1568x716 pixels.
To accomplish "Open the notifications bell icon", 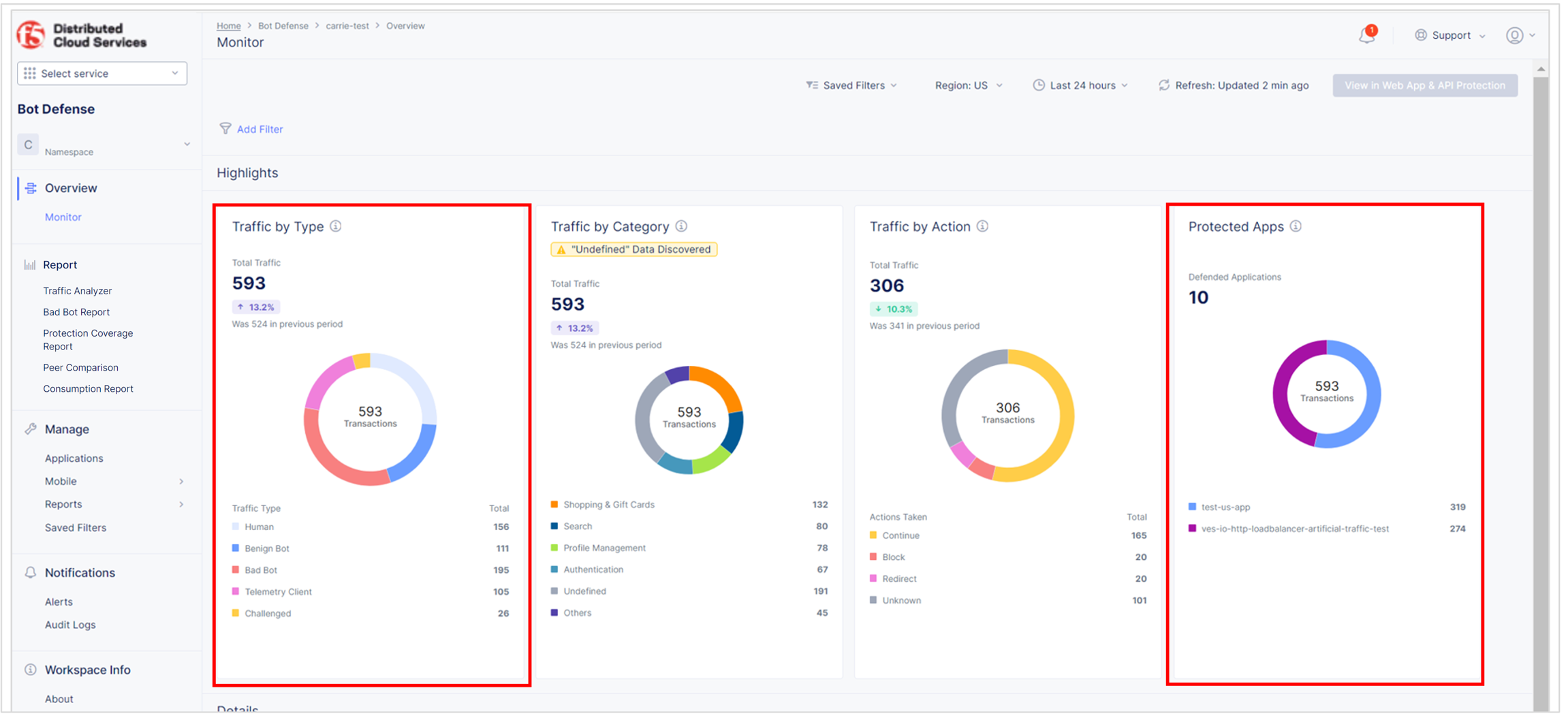I will (1368, 35).
